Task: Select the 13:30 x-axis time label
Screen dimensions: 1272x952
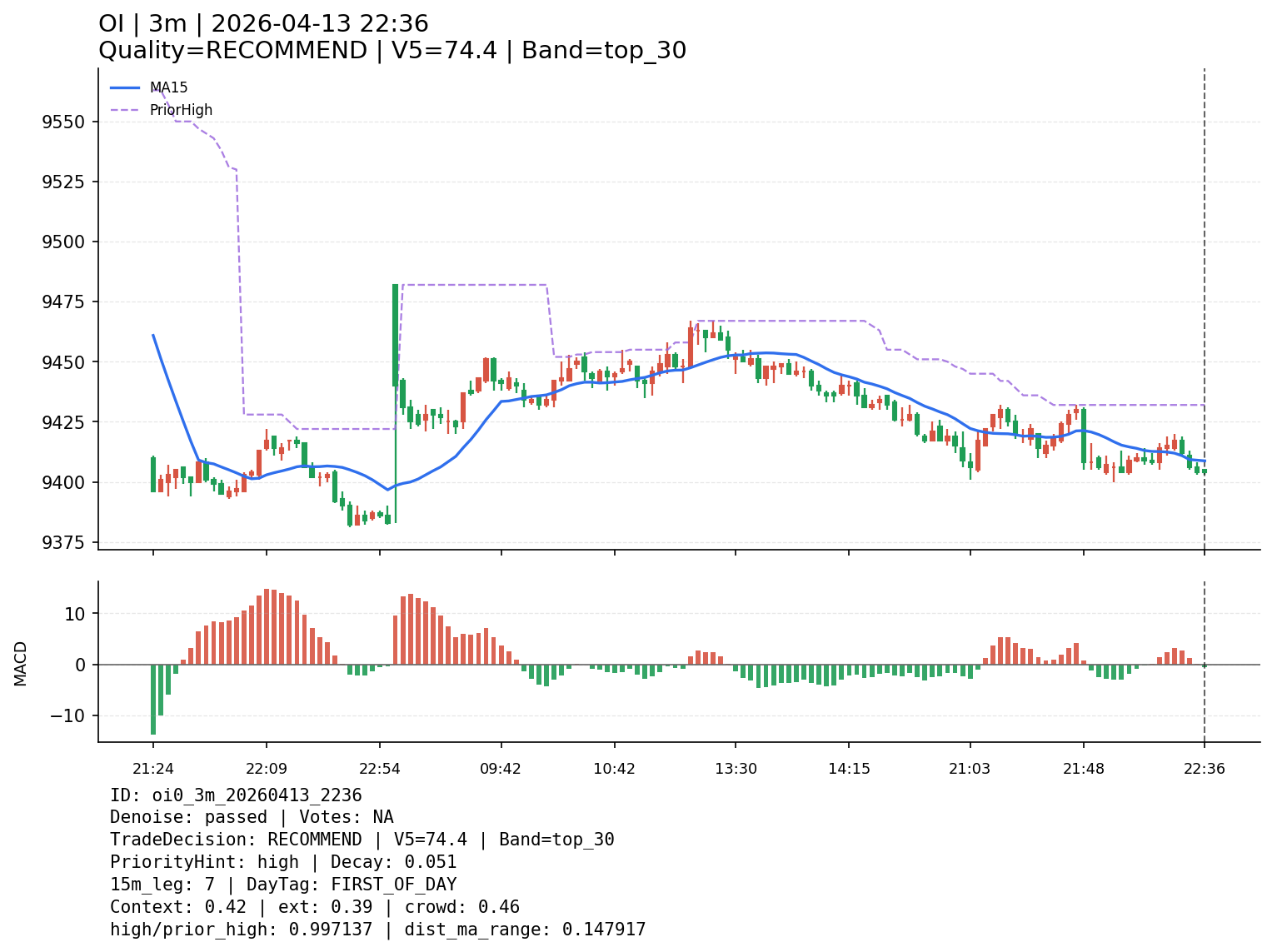Action: 736,769
